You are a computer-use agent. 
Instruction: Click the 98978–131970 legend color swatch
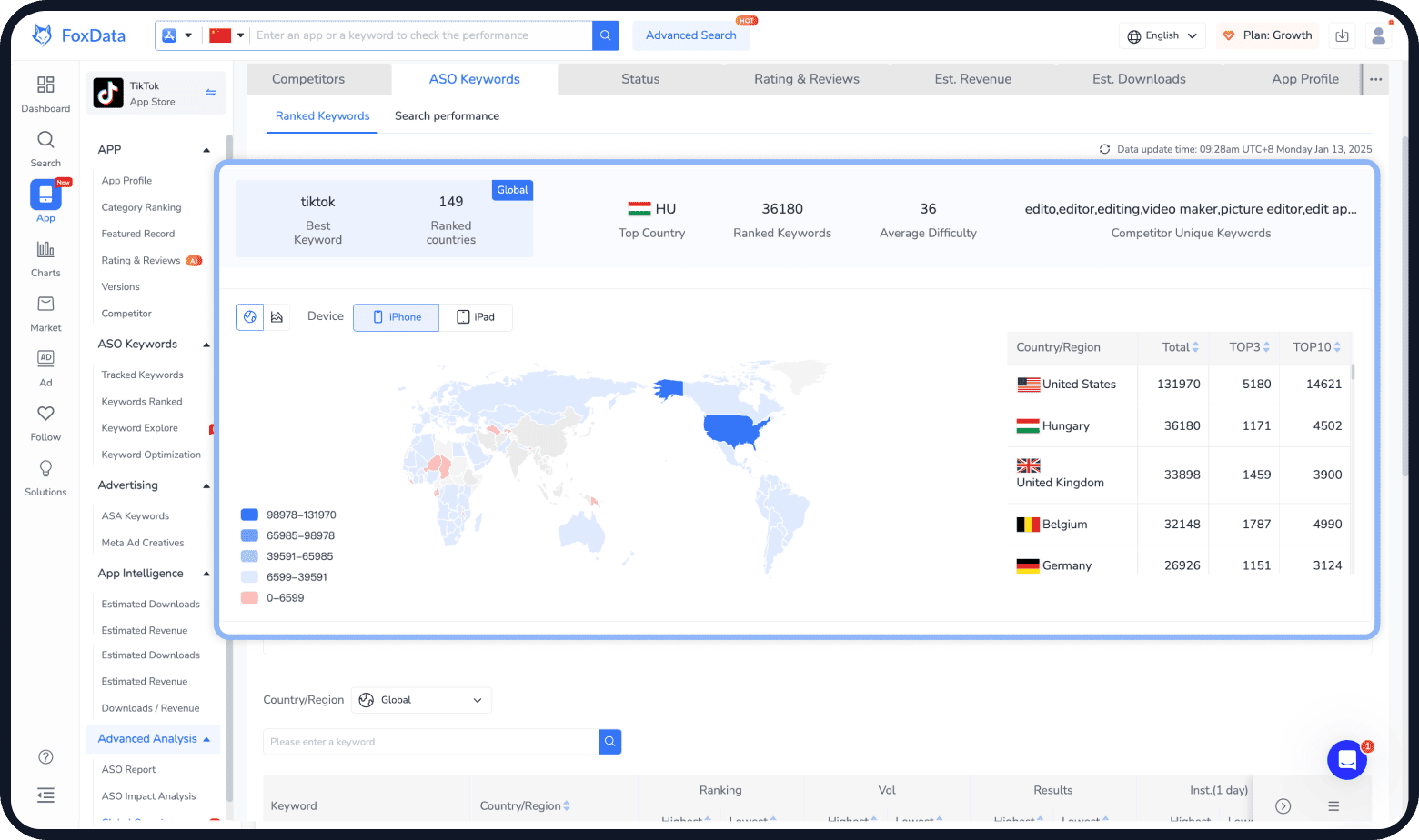click(x=249, y=515)
